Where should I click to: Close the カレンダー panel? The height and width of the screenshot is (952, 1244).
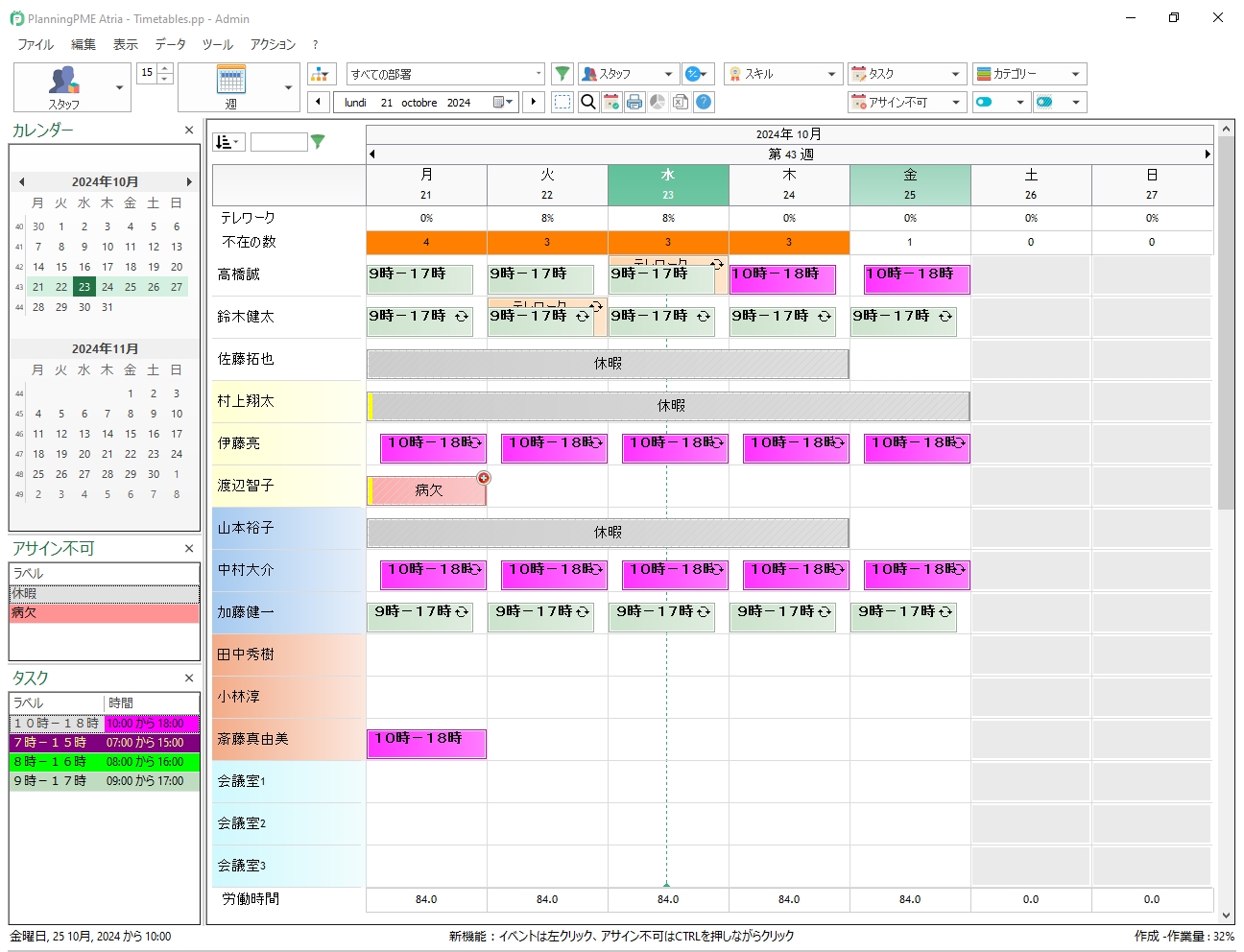189,131
